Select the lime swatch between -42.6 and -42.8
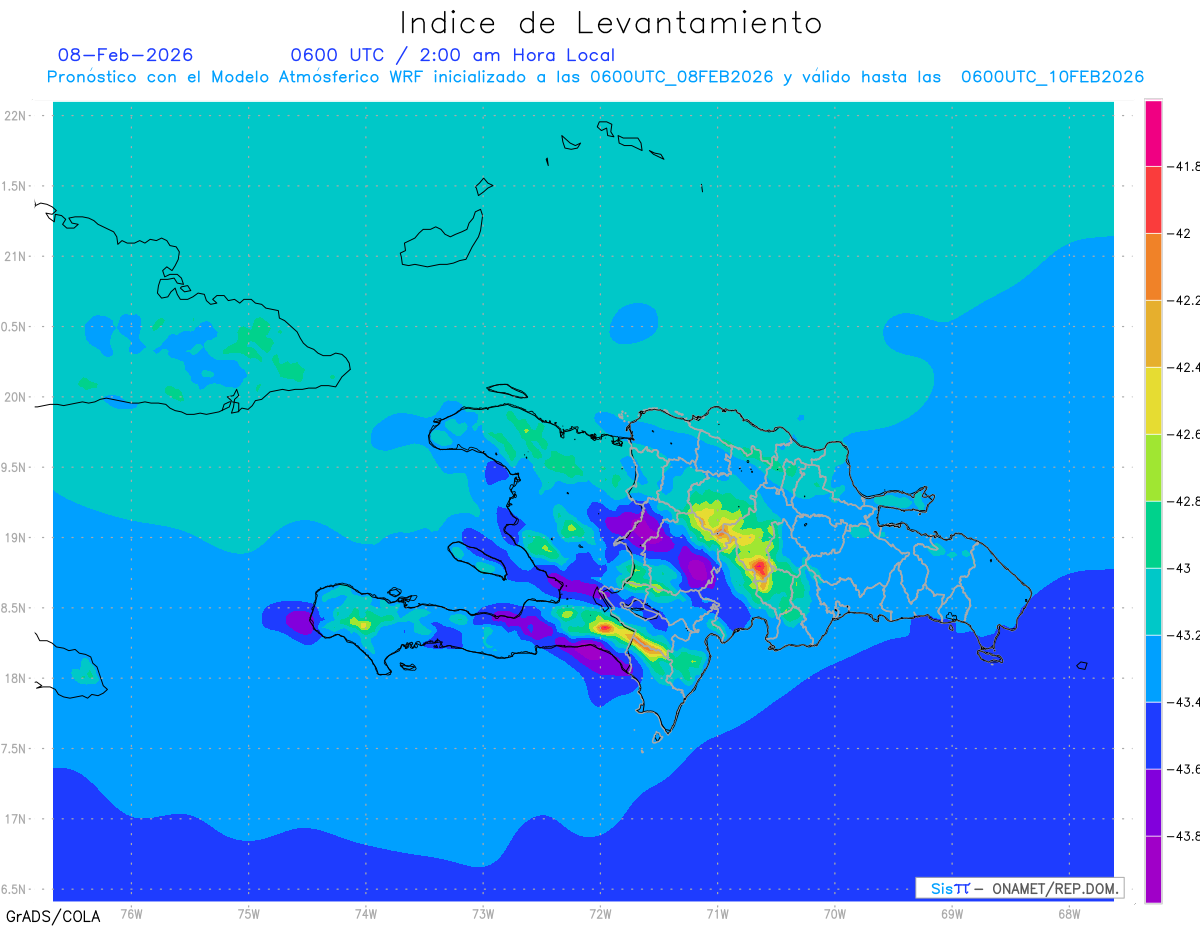This screenshot has width=1200, height=927. pyautogui.click(x=1153, y=467)
